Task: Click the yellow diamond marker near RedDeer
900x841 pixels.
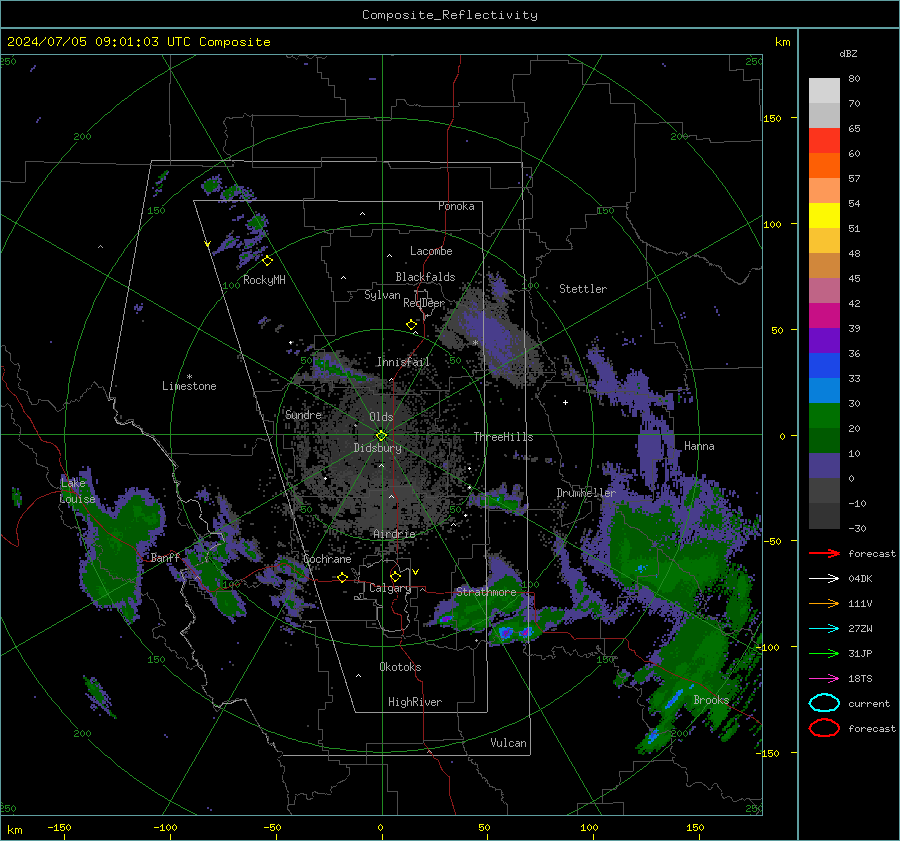Action: (412, 325)
